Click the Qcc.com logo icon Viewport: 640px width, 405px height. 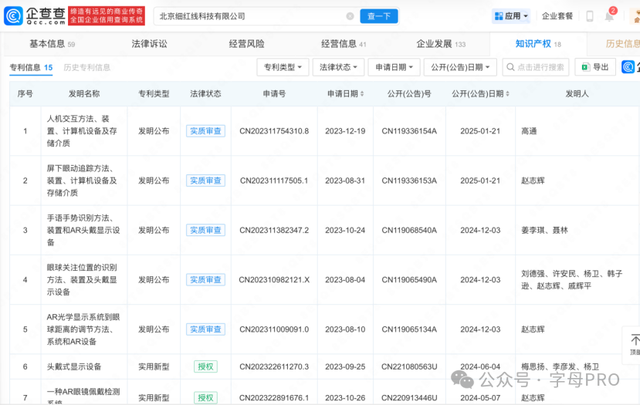[33, 16]
